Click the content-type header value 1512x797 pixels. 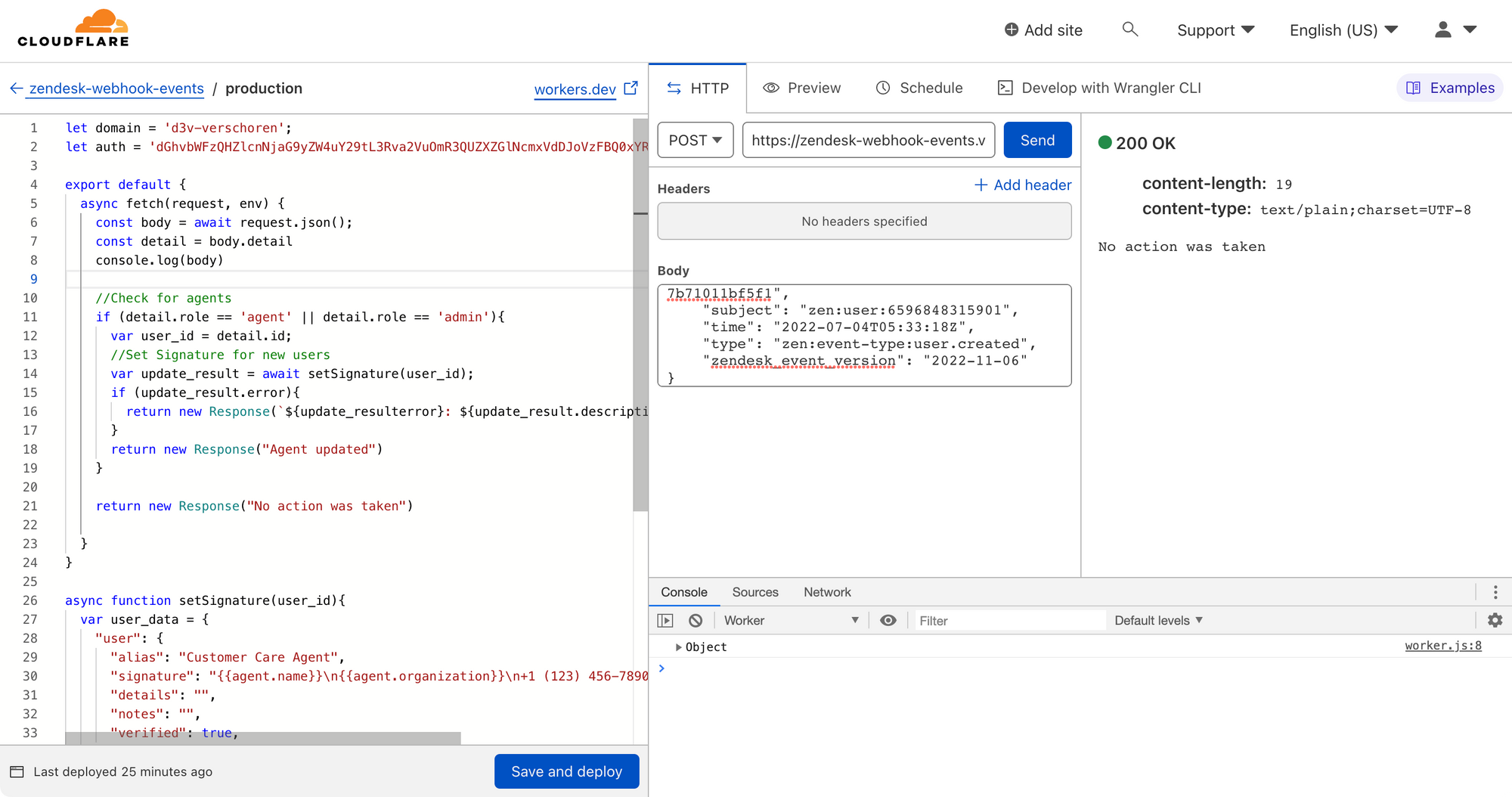tap(1365, 209)
